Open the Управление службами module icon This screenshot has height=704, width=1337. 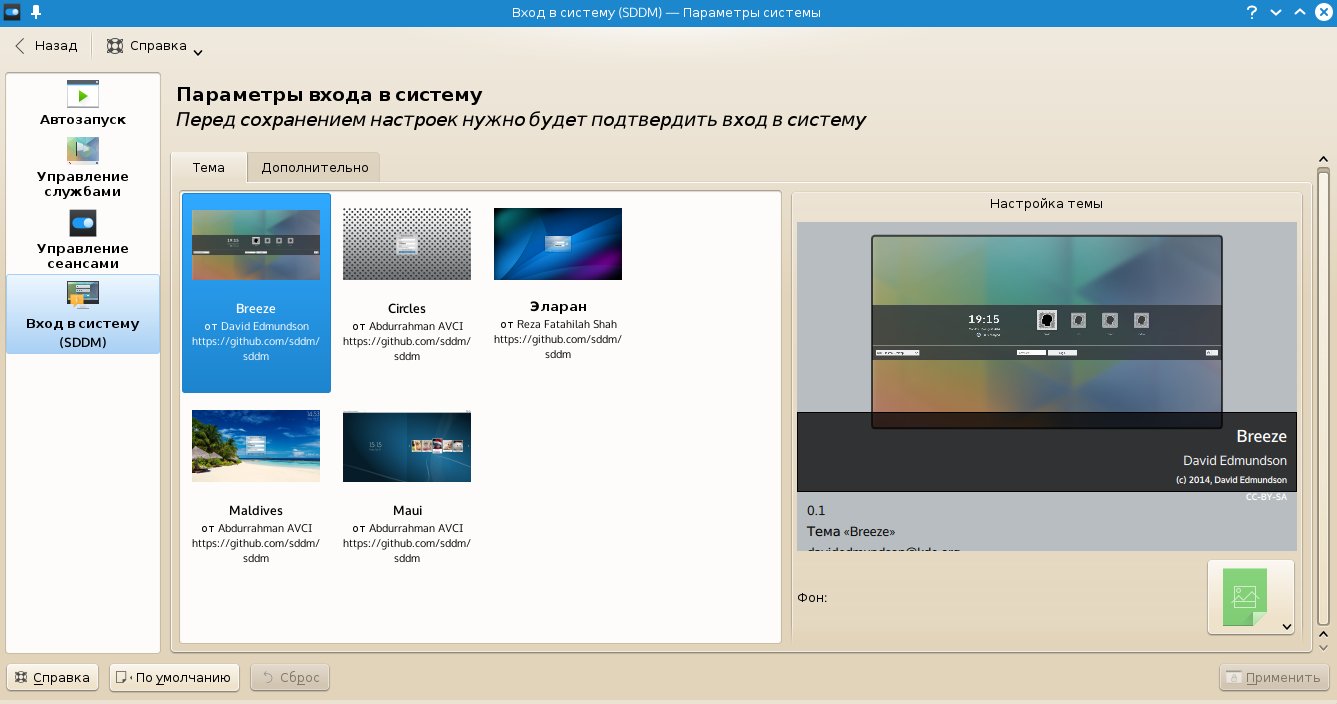[x=83, y=151]
